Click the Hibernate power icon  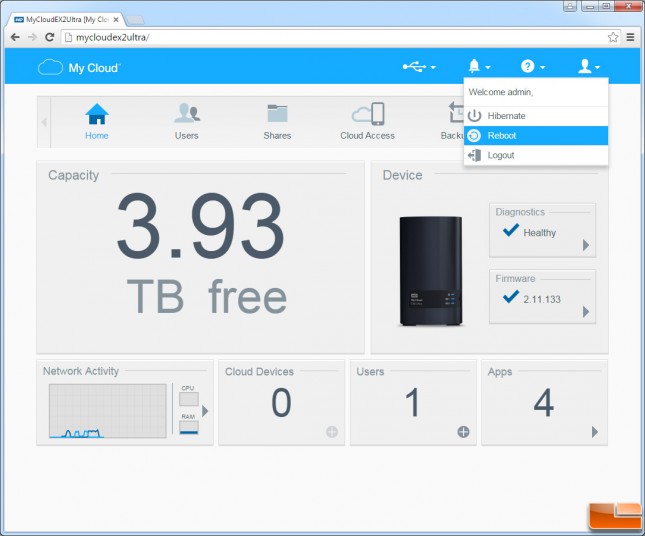(474, 116)
